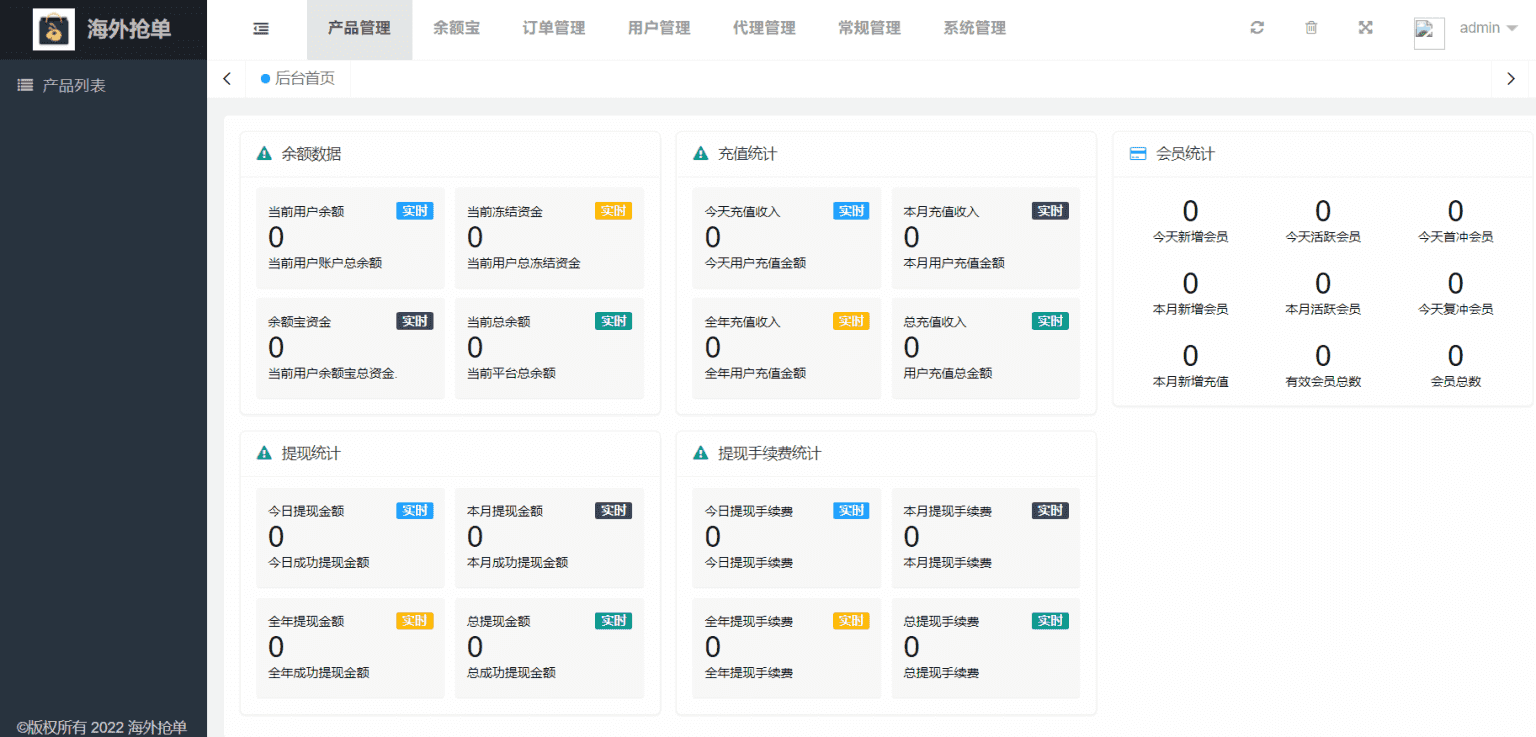This screenshot has width=1536, height=737.
Task: Click the 提现统计 panel title
Action: (311, 454)
